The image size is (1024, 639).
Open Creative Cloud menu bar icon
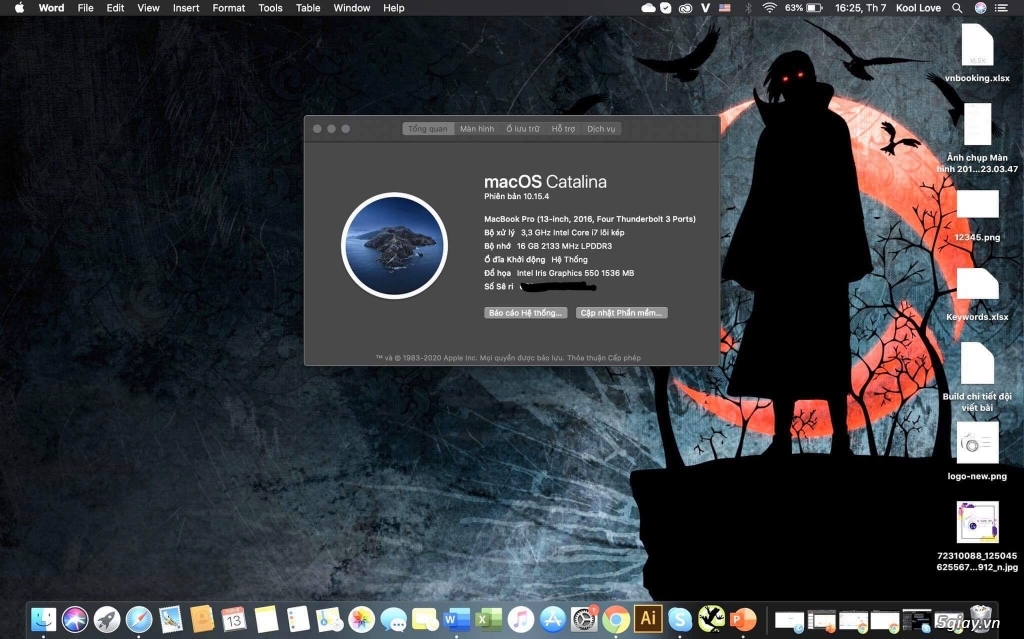coord(685,8)
